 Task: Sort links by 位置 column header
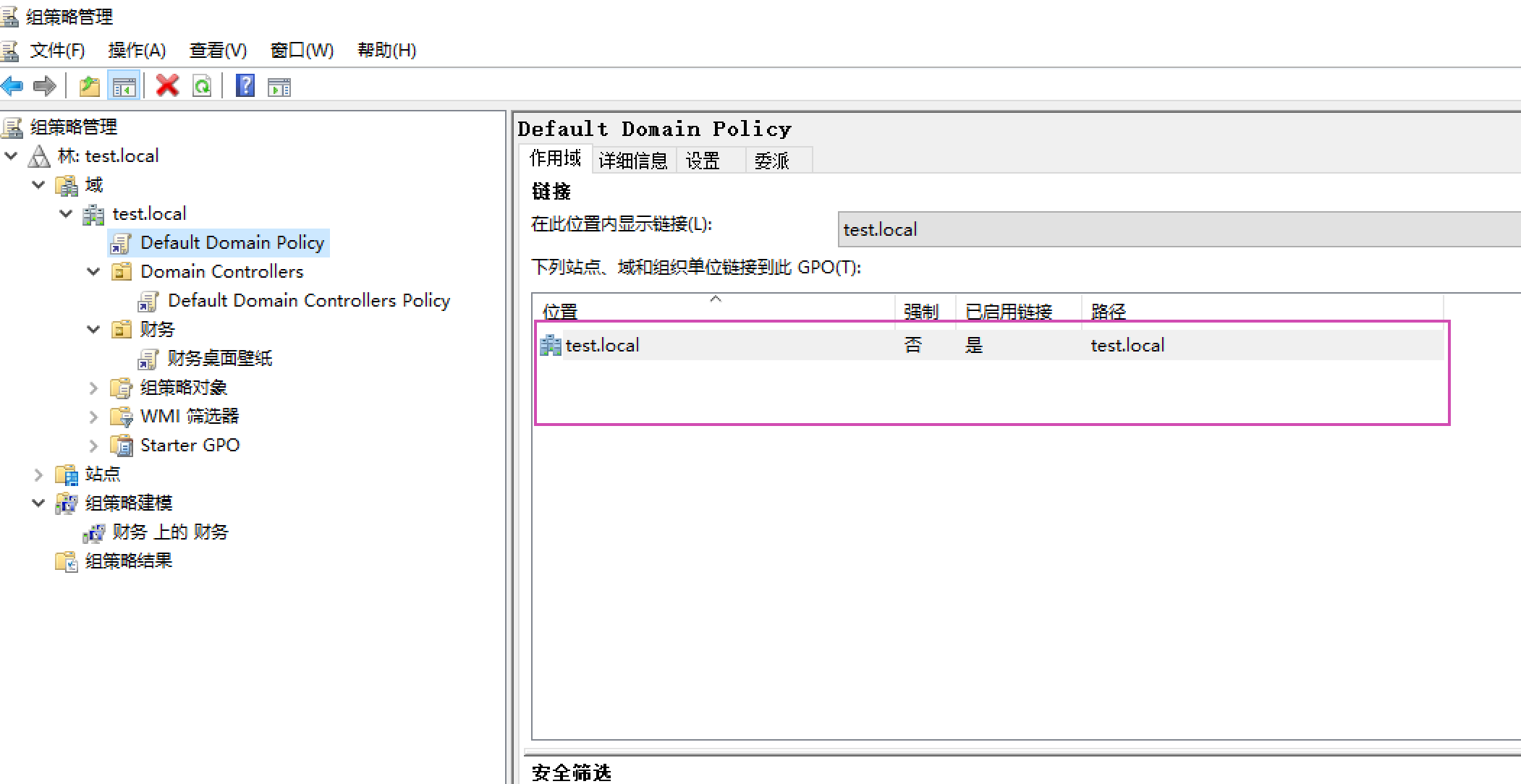click(560, 311)
